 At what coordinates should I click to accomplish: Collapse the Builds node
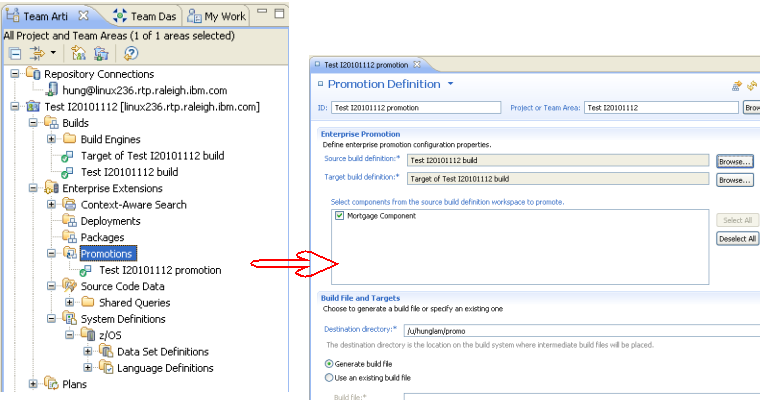click(33, 123)
